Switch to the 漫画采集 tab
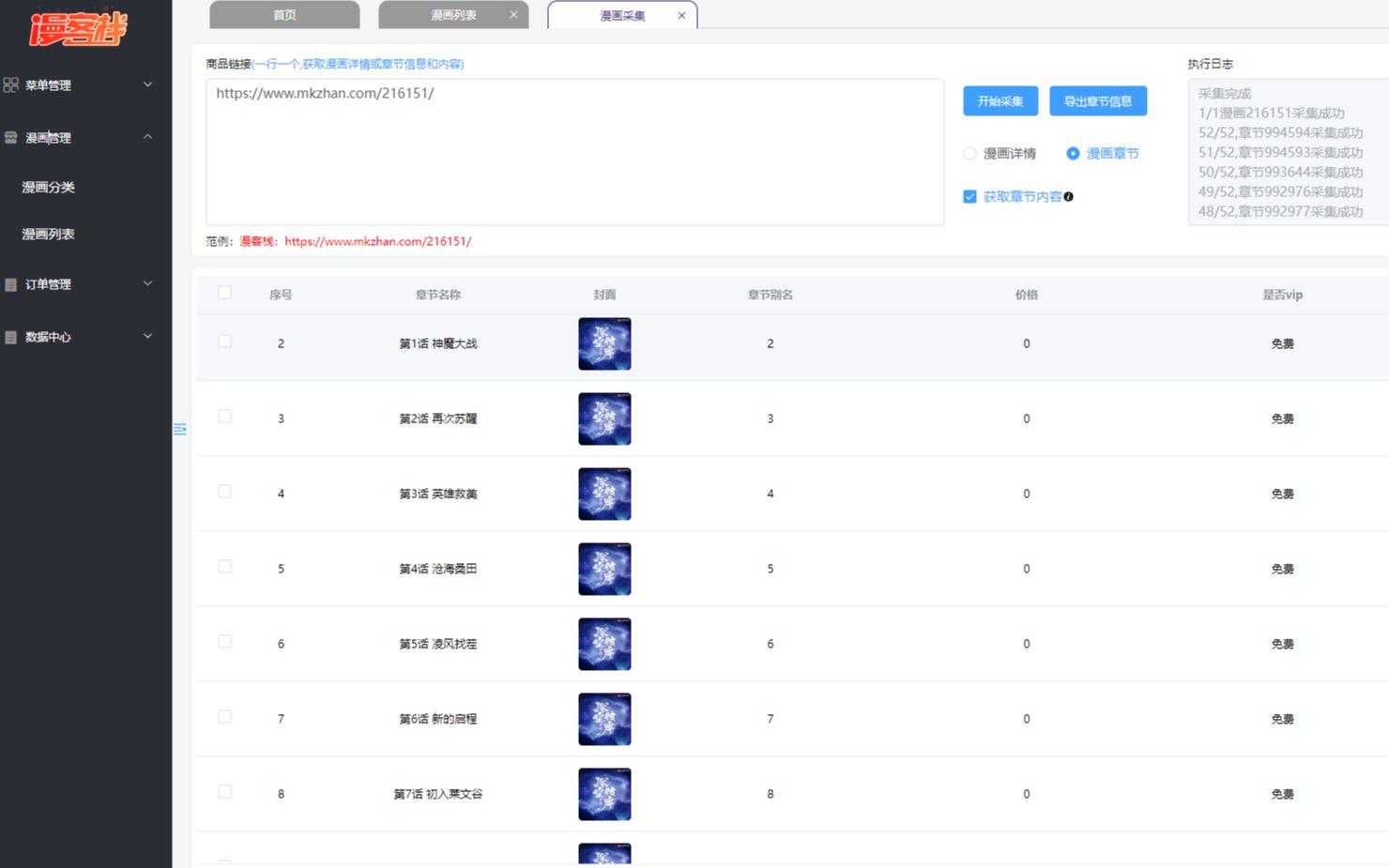The height and width of the screenshot is (868, 1389). [622, 15]
